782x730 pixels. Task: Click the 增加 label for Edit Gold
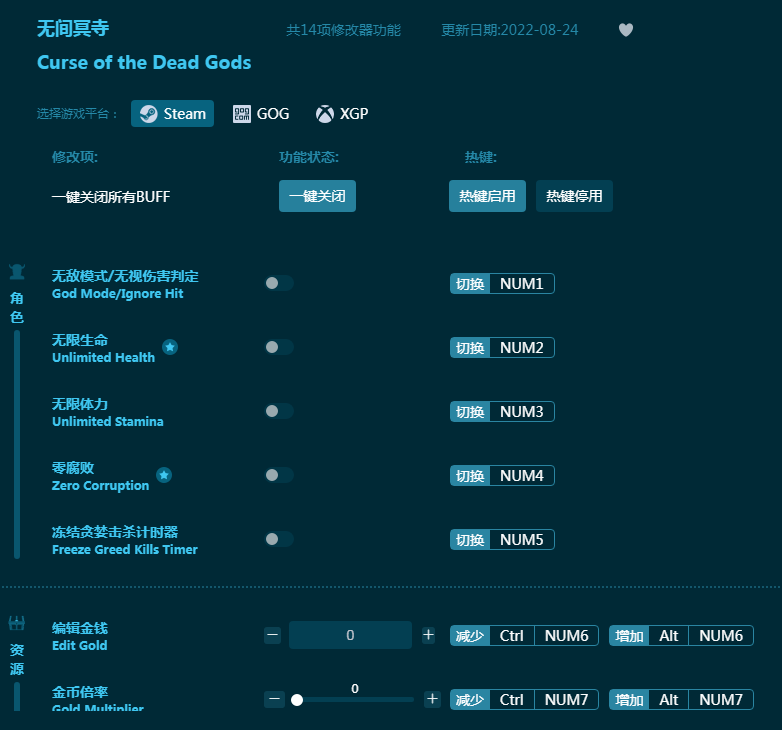point(629,636)
